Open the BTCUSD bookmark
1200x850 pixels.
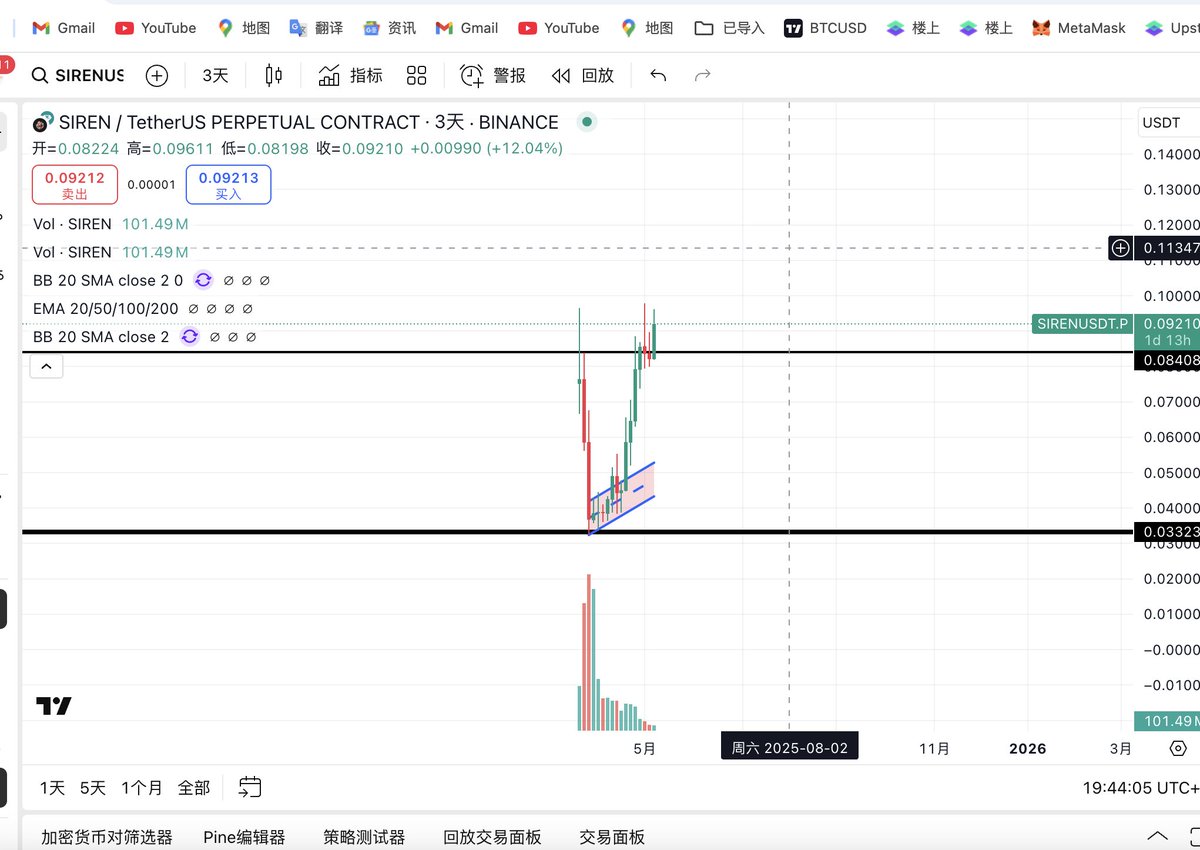825,28
